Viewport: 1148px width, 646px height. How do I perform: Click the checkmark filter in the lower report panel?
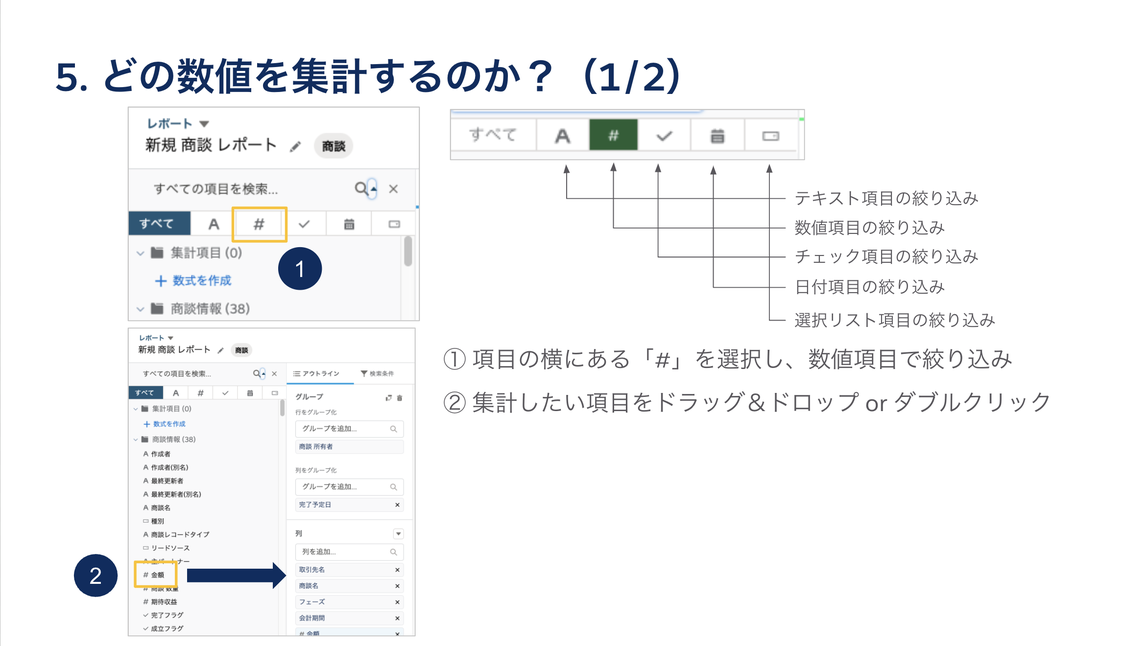tap(225, 393)
